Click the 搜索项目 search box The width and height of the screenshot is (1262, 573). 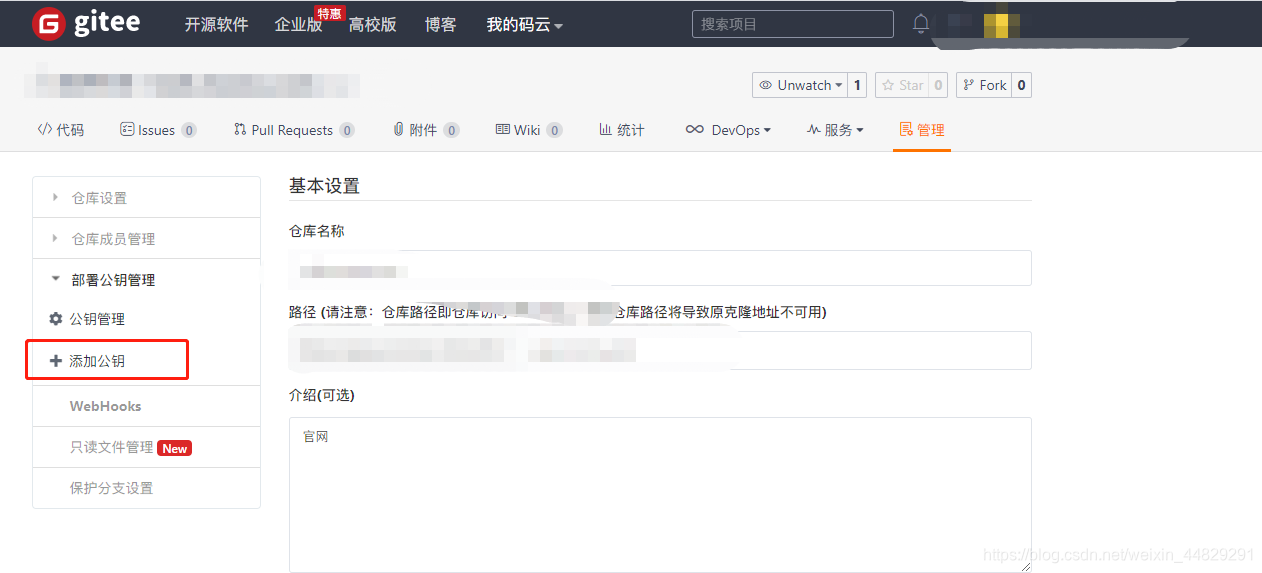(x=793, y=24)
